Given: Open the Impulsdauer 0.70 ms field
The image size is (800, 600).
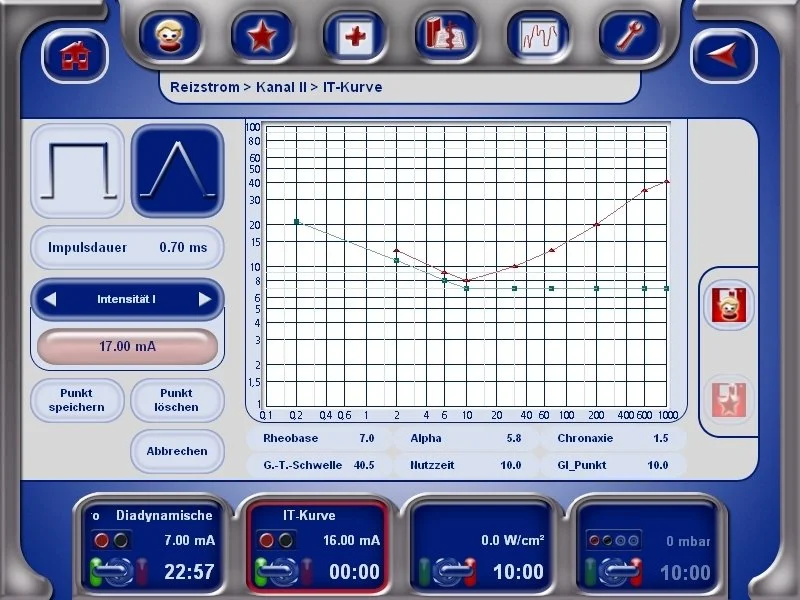Looking at the screenshot, I should [x=128, y=247].
